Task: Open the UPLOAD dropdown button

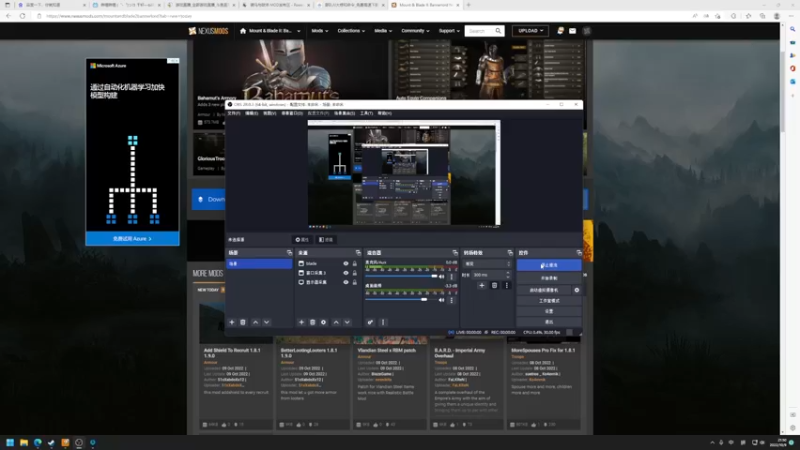Action: pos(530,31)
